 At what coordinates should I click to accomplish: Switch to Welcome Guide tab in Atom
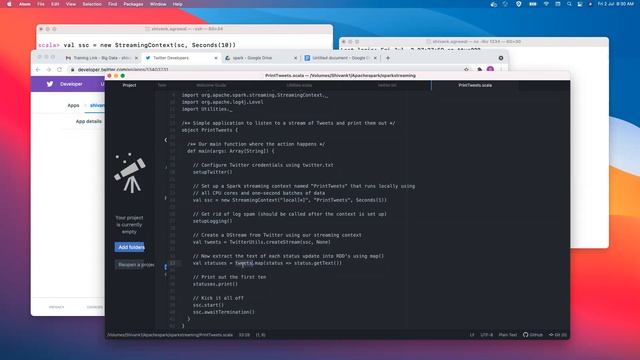pos(211,85)
